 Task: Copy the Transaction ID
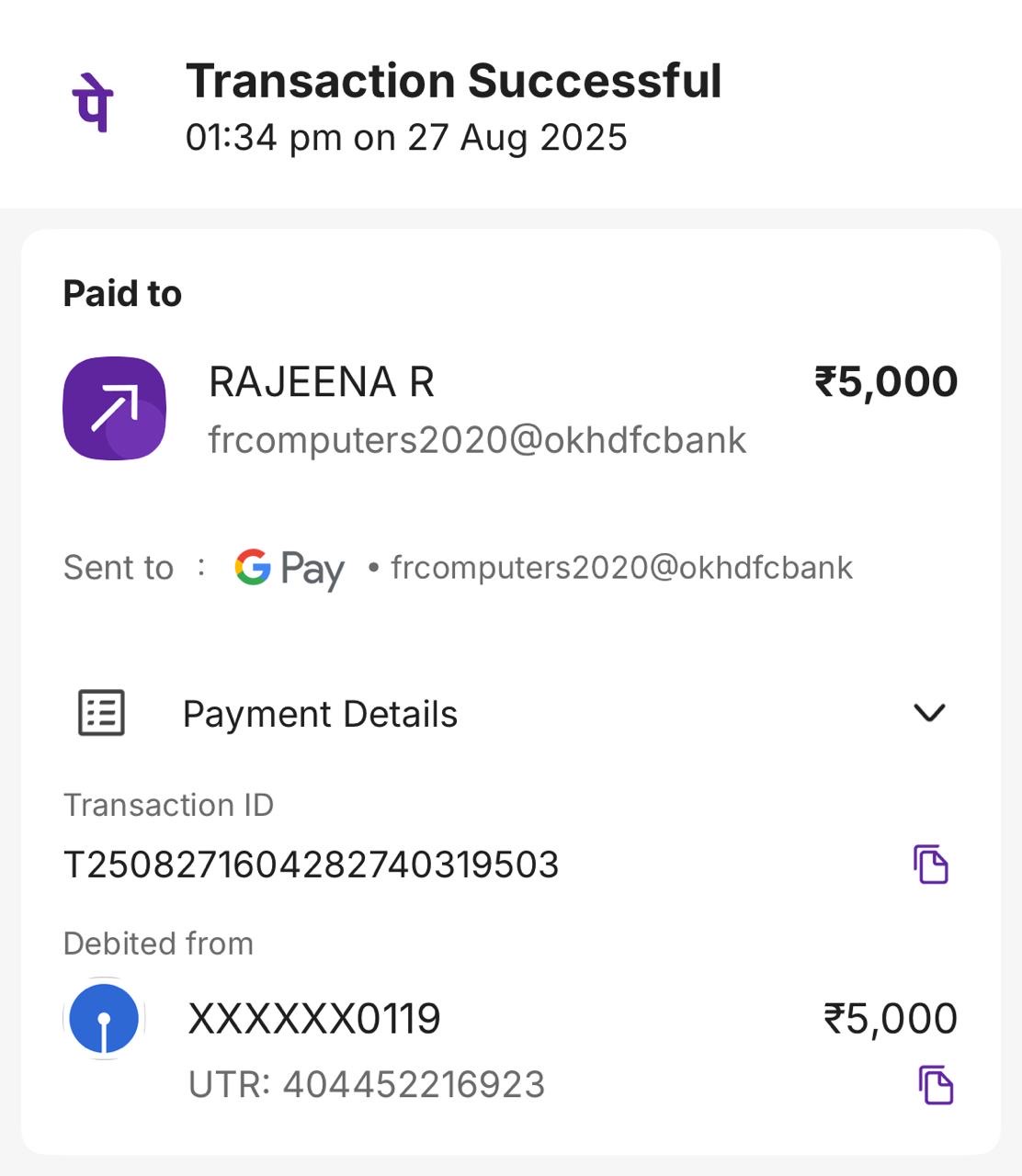click(930, 865)
